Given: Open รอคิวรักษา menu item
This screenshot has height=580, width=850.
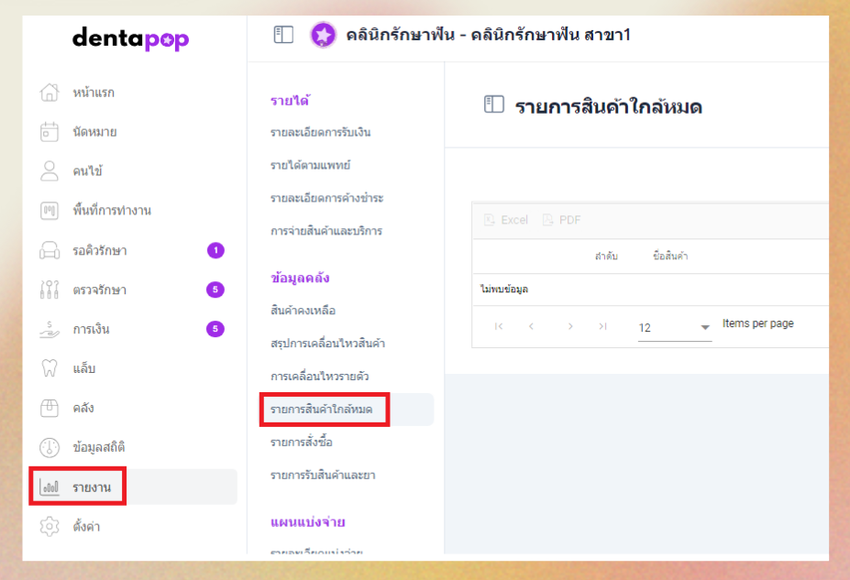Looking at the screenshot, I should click(100, 250).
